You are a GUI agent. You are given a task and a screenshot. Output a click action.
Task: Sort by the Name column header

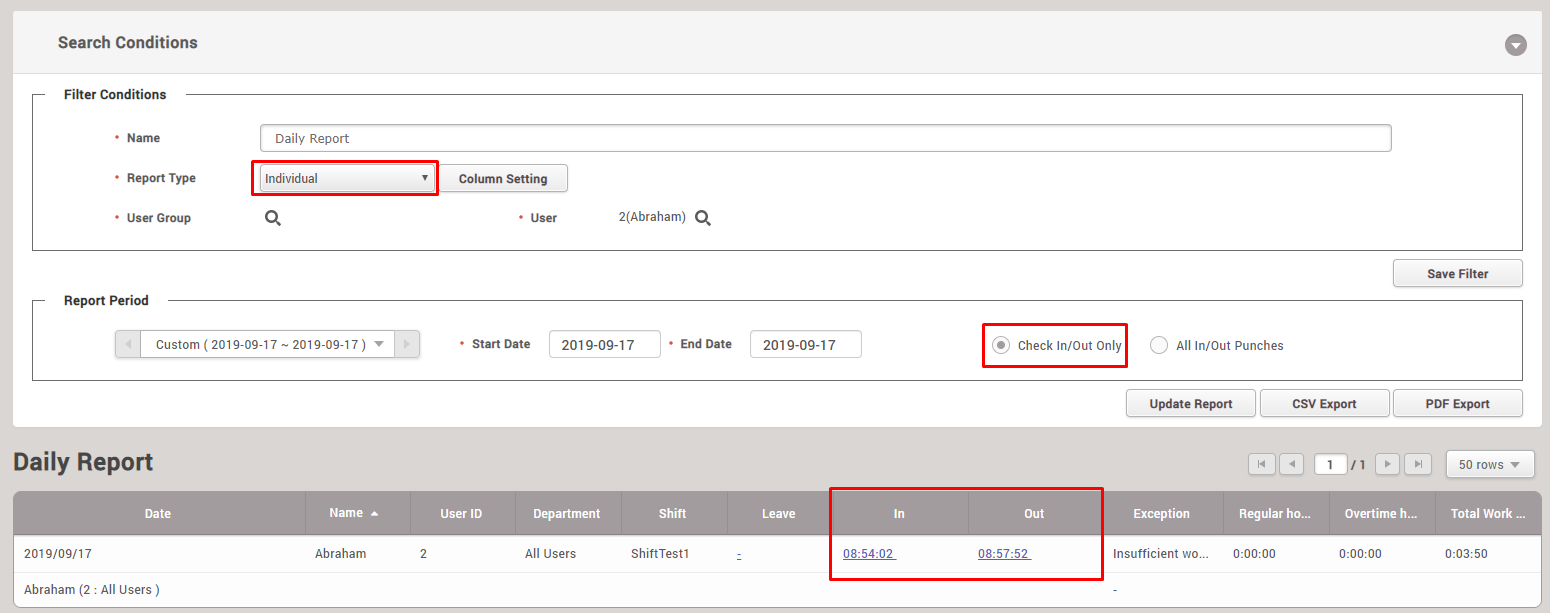(354, 513)
